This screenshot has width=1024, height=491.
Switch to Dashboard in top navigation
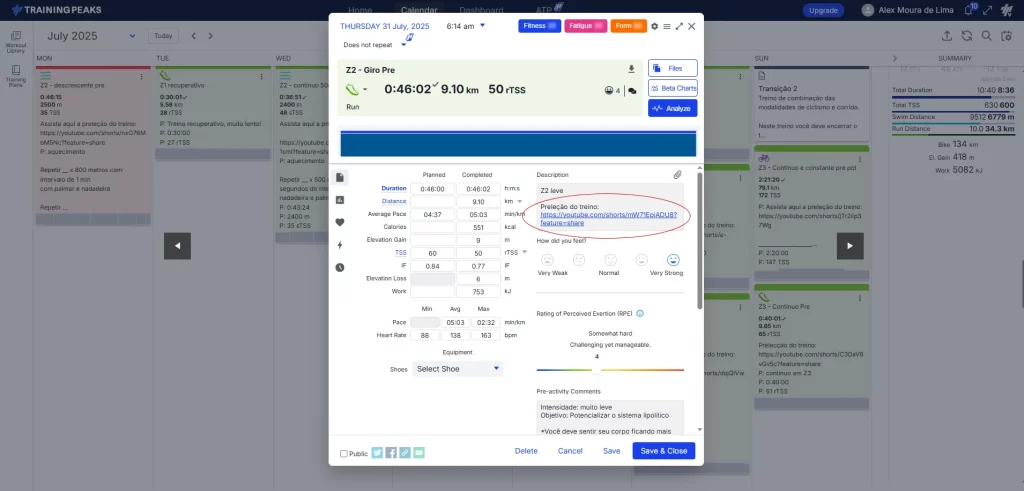(481, 10)
